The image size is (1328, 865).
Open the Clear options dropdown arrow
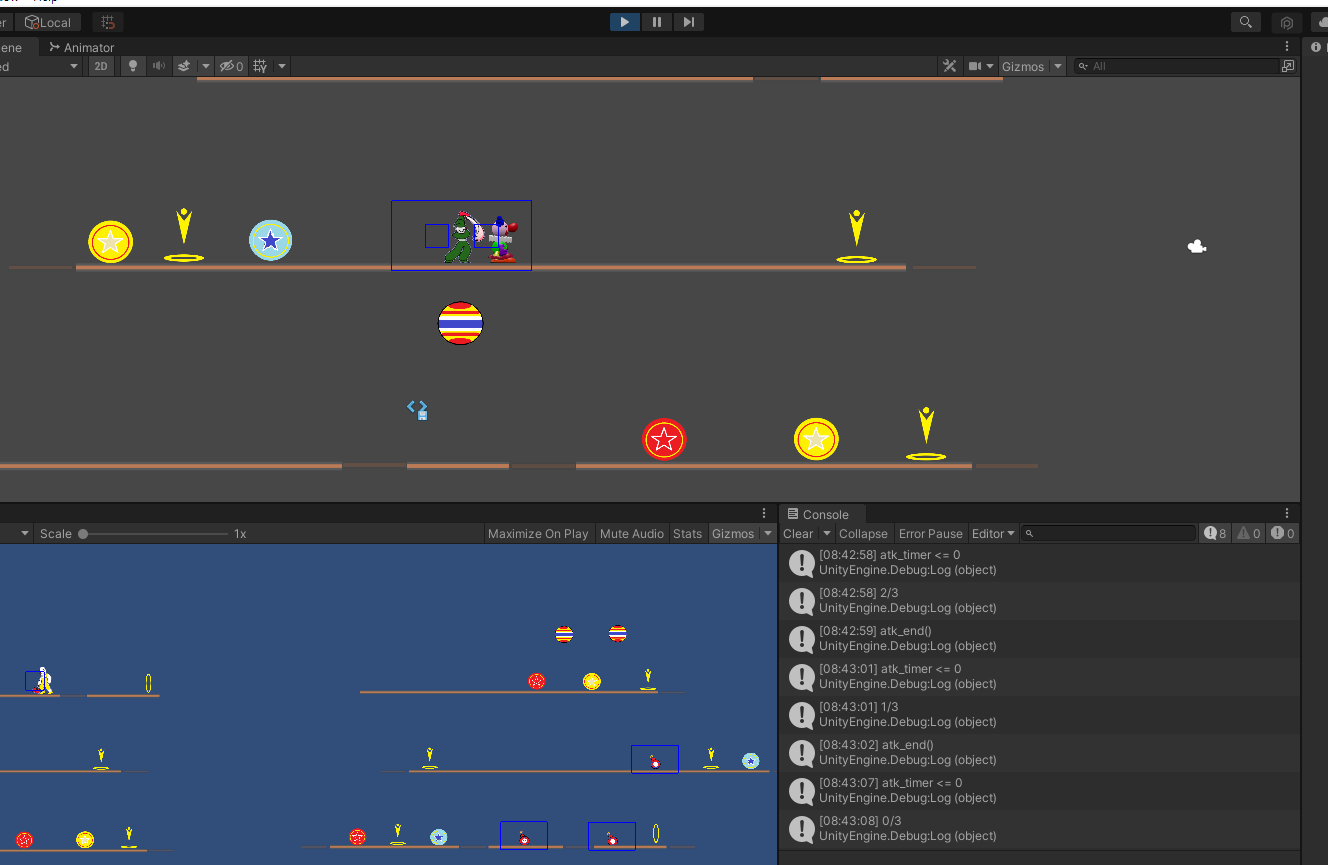tap(826, 534)
